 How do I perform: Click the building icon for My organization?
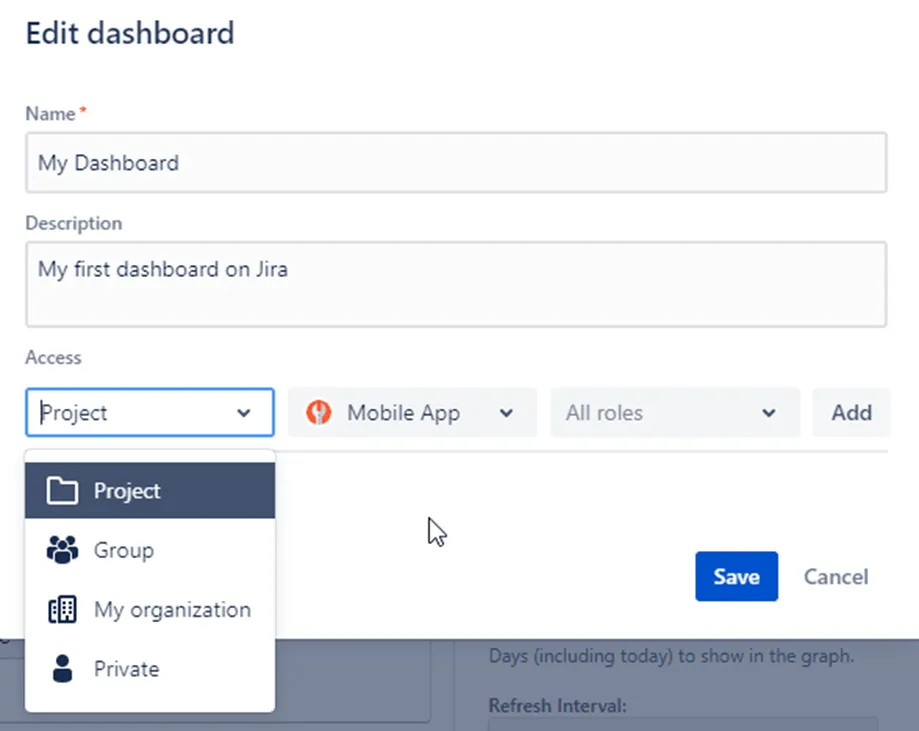coord(62,610)
